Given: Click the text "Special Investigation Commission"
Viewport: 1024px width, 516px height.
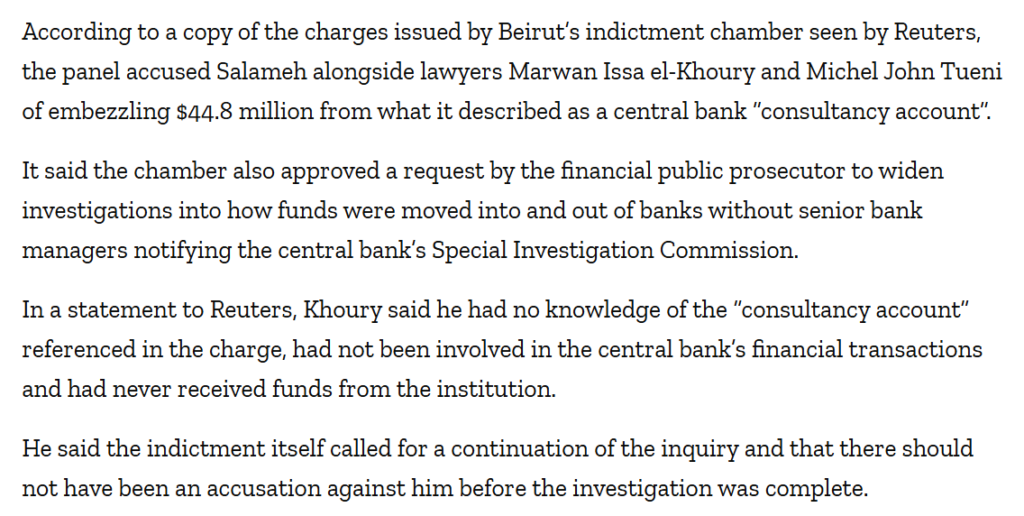Looking at the screenshot, I should coord(615,250).
